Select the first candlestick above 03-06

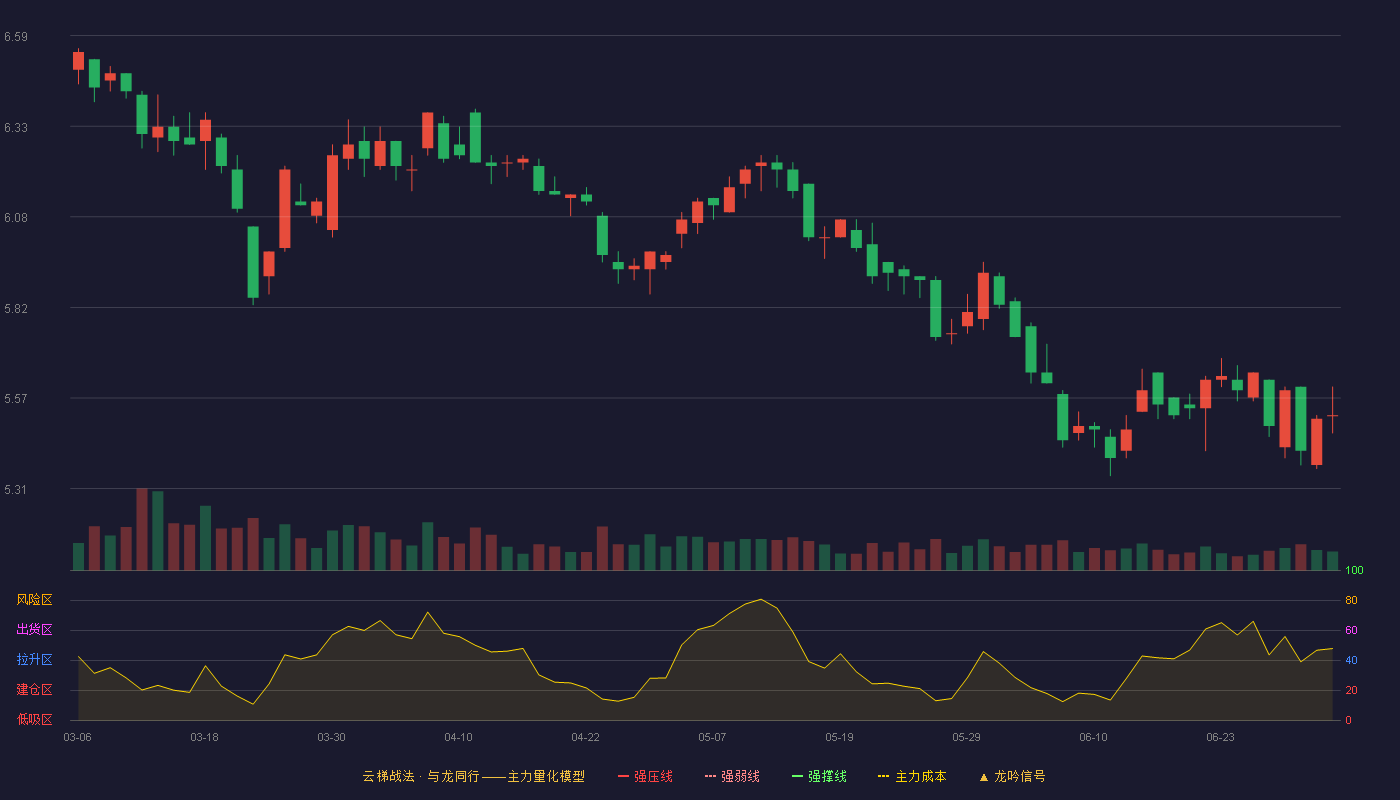(78, 61)
